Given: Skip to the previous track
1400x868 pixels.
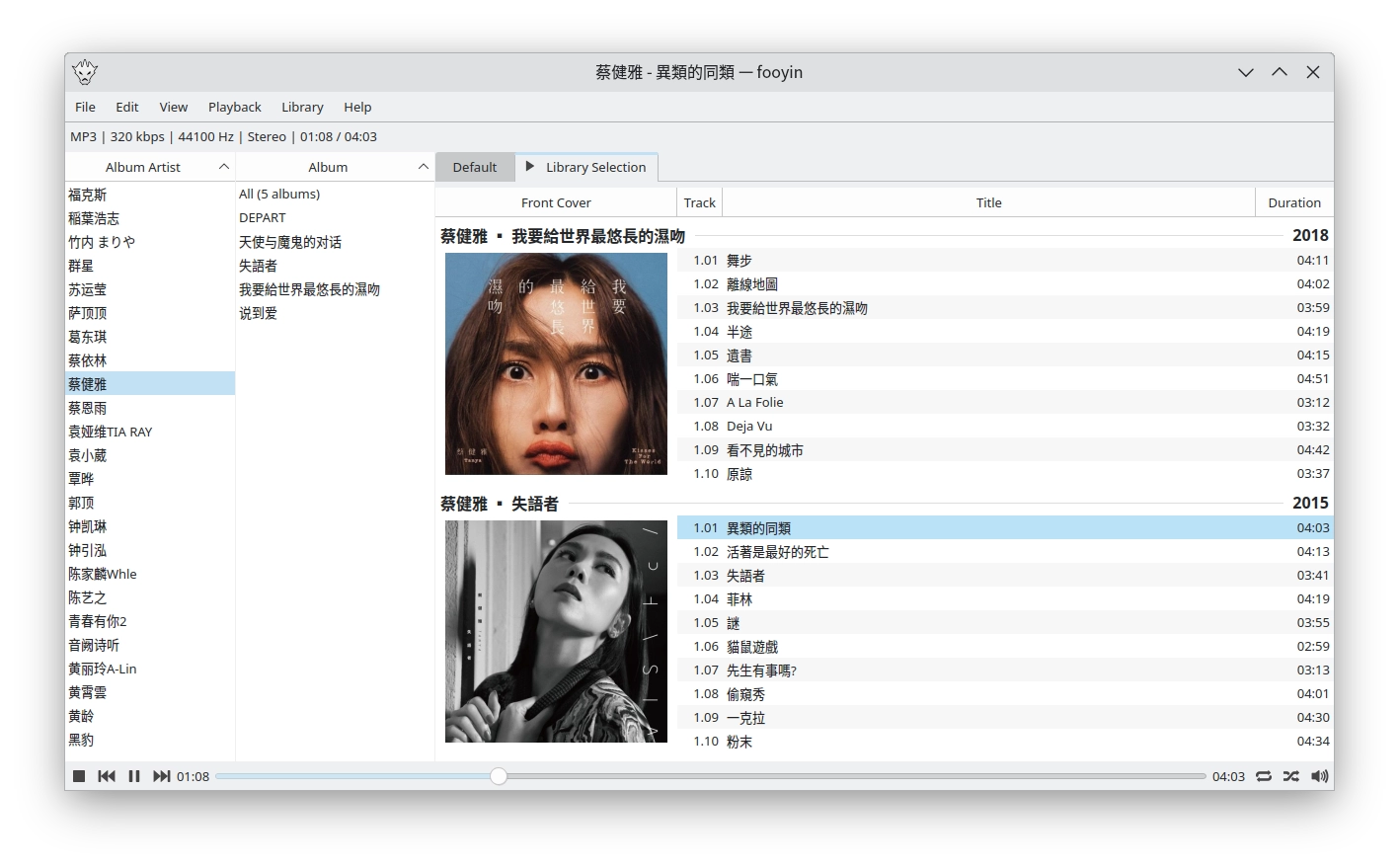Looking at the screenshot, I should tap(107, 776).
